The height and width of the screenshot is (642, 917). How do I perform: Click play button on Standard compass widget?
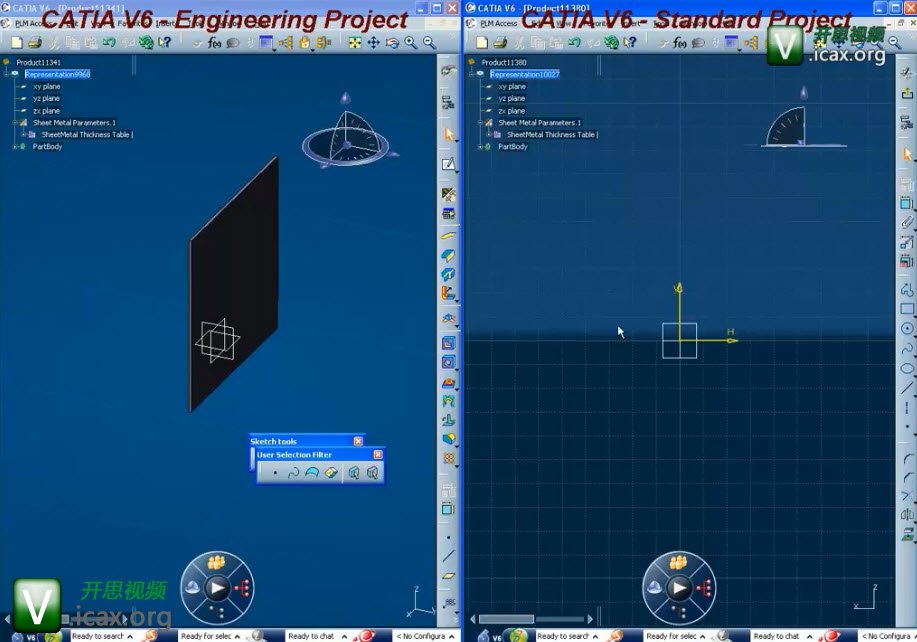pyautogui.click(x=680, y=588)
